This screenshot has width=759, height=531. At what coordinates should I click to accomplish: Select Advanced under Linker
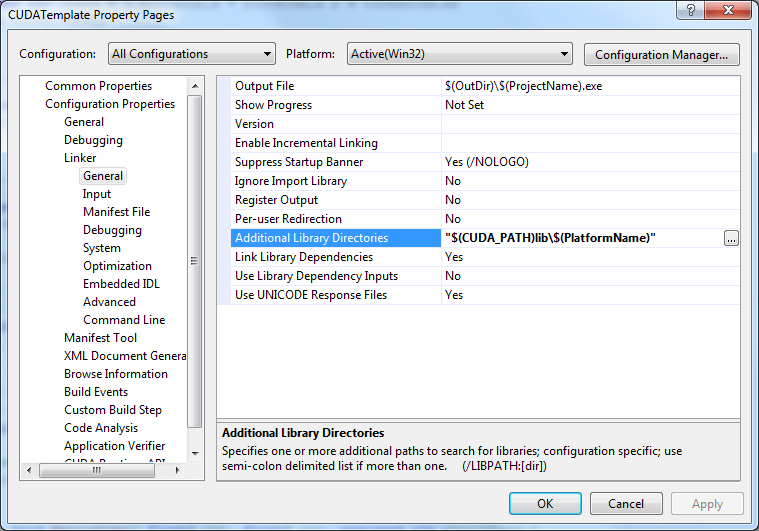(x=109, y=302)
